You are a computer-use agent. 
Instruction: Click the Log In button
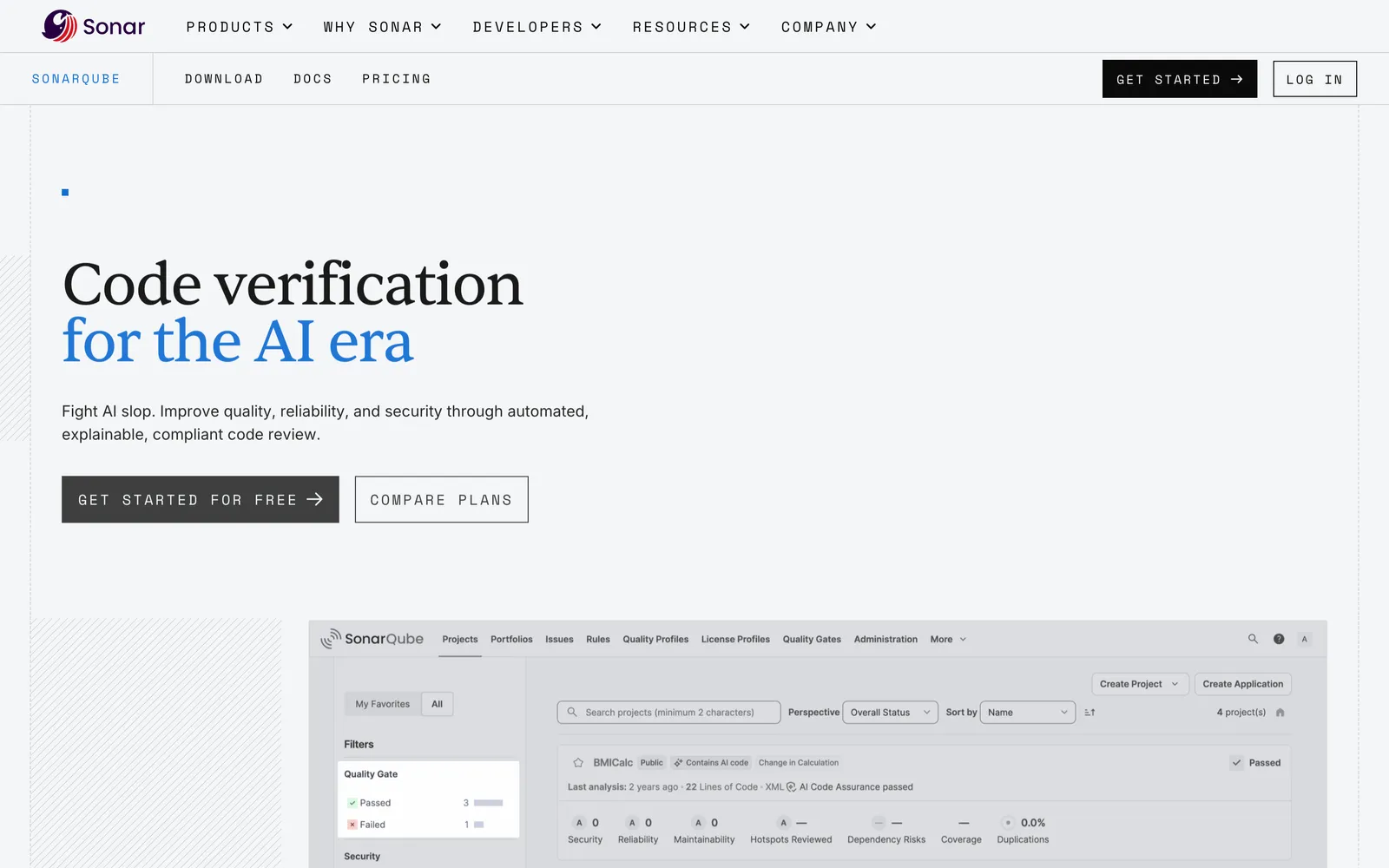1314,79
